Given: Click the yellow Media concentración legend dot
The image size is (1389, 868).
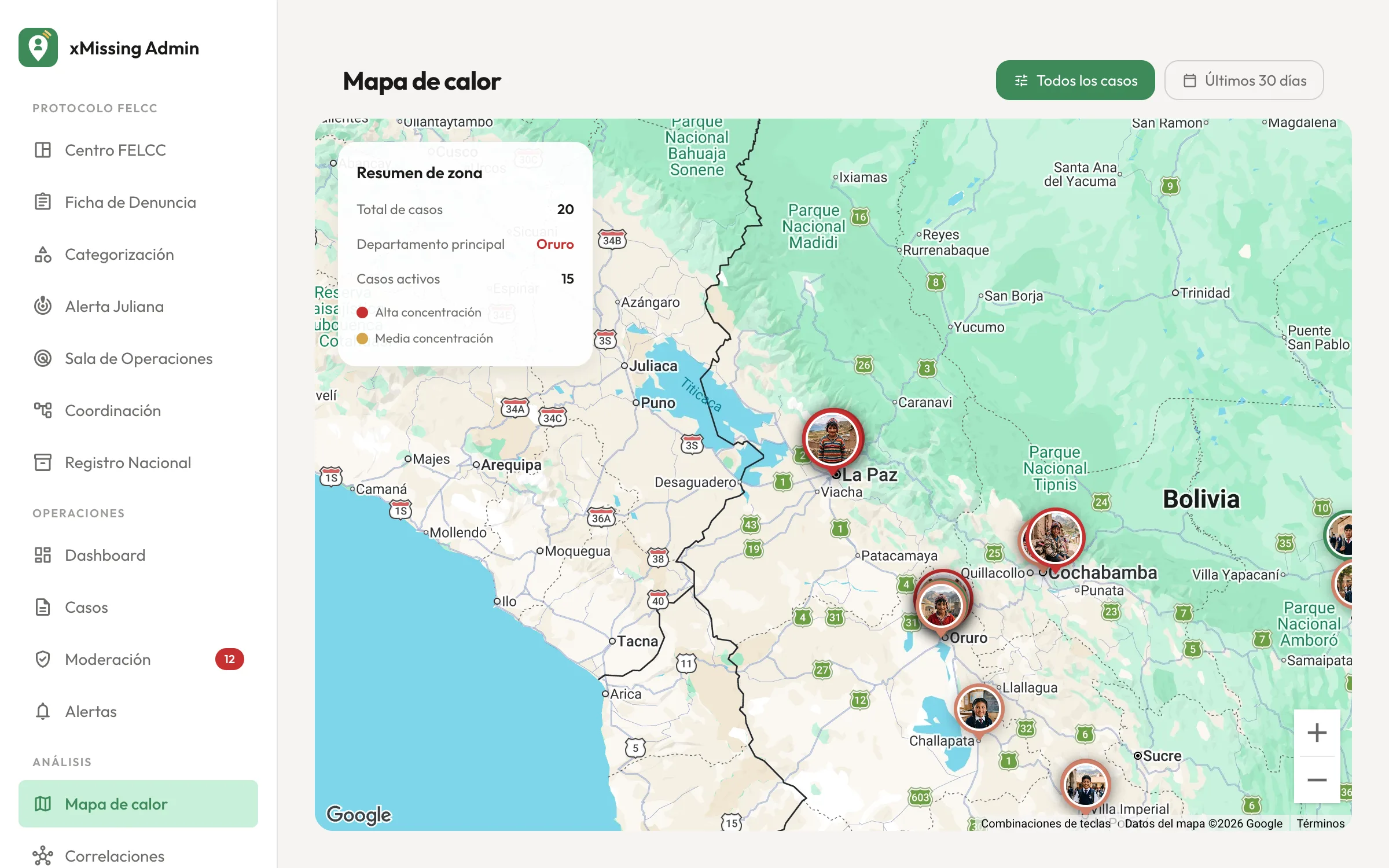Looking at the screenshot, I should (362, 339).
